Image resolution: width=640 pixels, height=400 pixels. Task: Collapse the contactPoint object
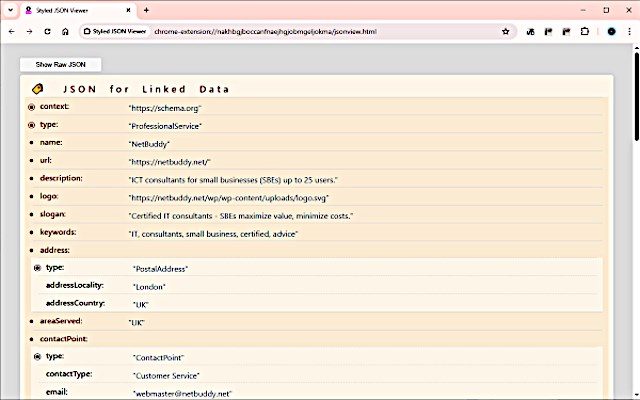tap(31, 339)
